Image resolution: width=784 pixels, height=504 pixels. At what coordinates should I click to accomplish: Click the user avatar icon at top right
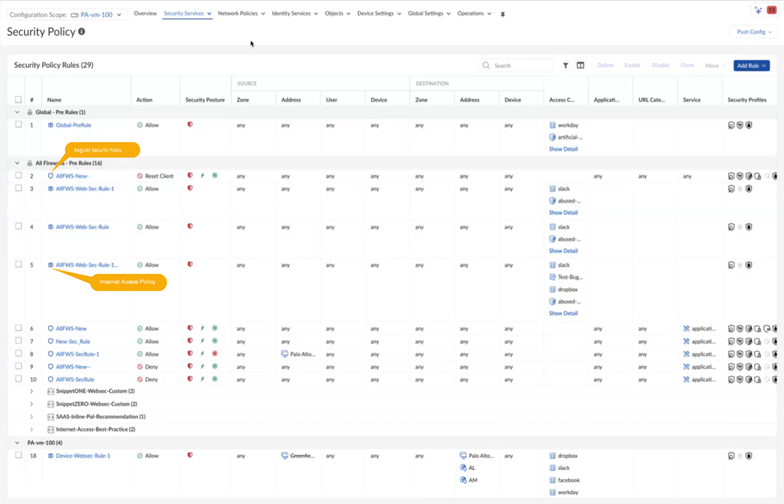772,9
